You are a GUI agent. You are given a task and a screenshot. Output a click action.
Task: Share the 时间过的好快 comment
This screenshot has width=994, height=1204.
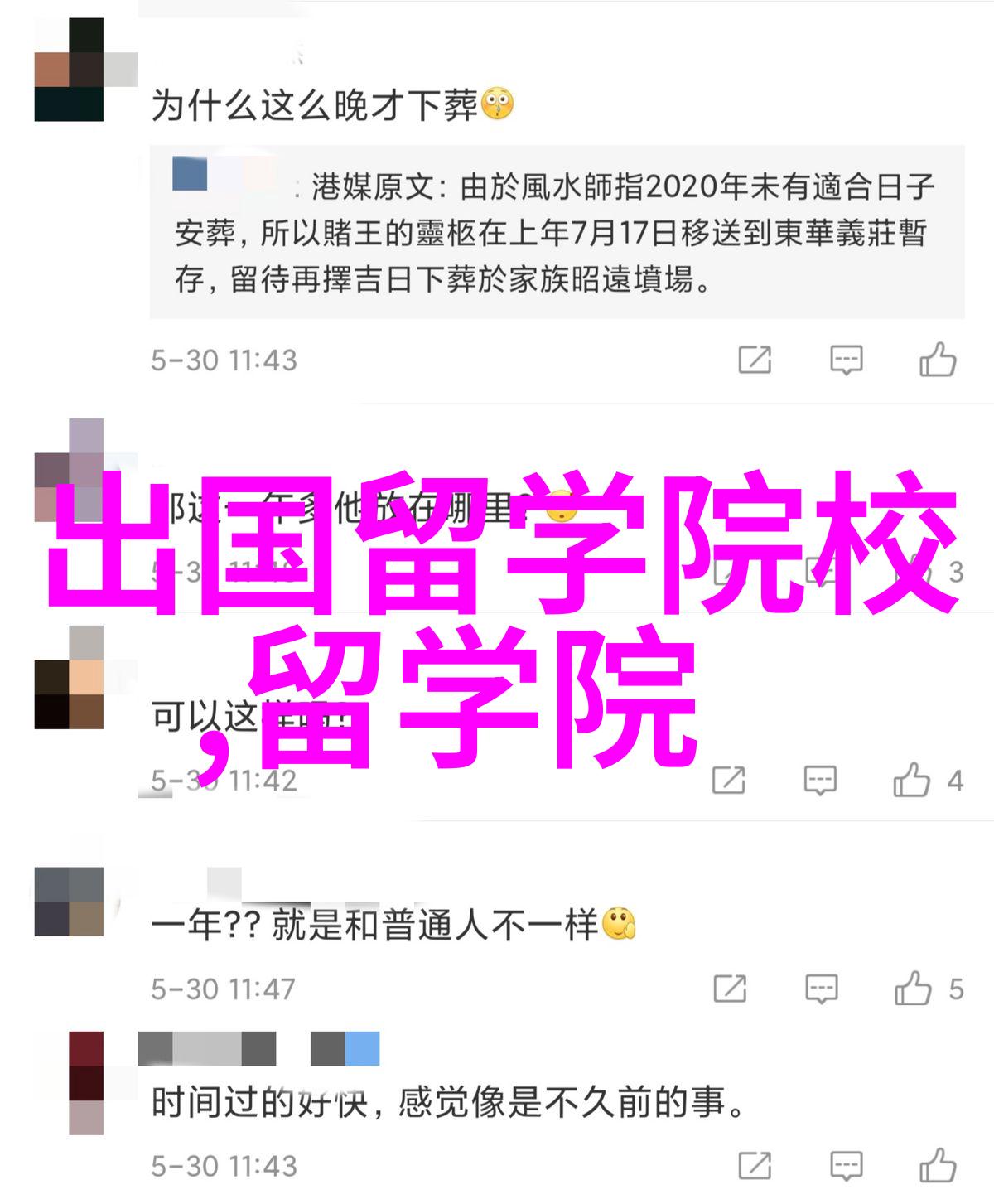coord(755,1166)
